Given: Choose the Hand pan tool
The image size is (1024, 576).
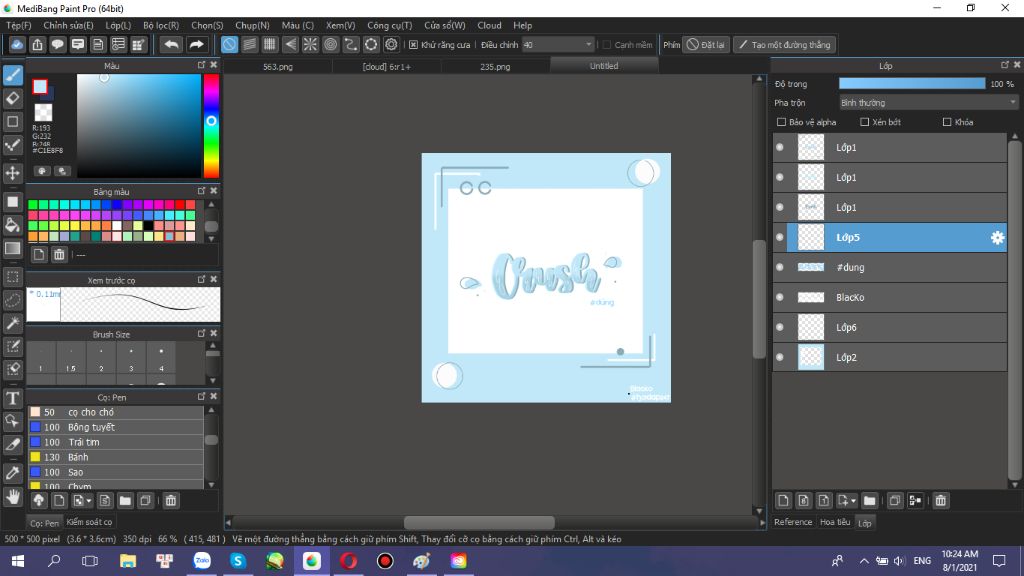Looking at the screenshot, I should click(13, 496).
